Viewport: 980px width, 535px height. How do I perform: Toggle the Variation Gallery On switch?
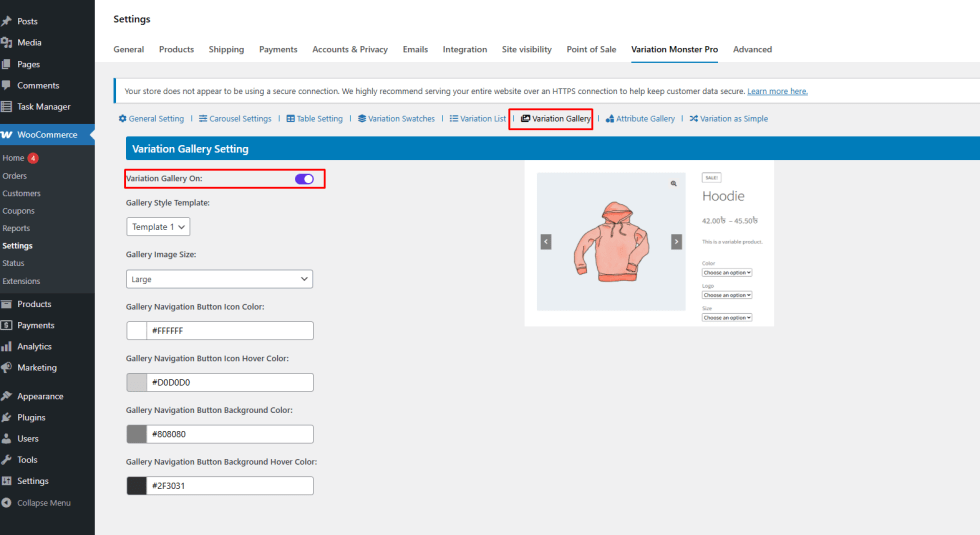pos(304,179)
